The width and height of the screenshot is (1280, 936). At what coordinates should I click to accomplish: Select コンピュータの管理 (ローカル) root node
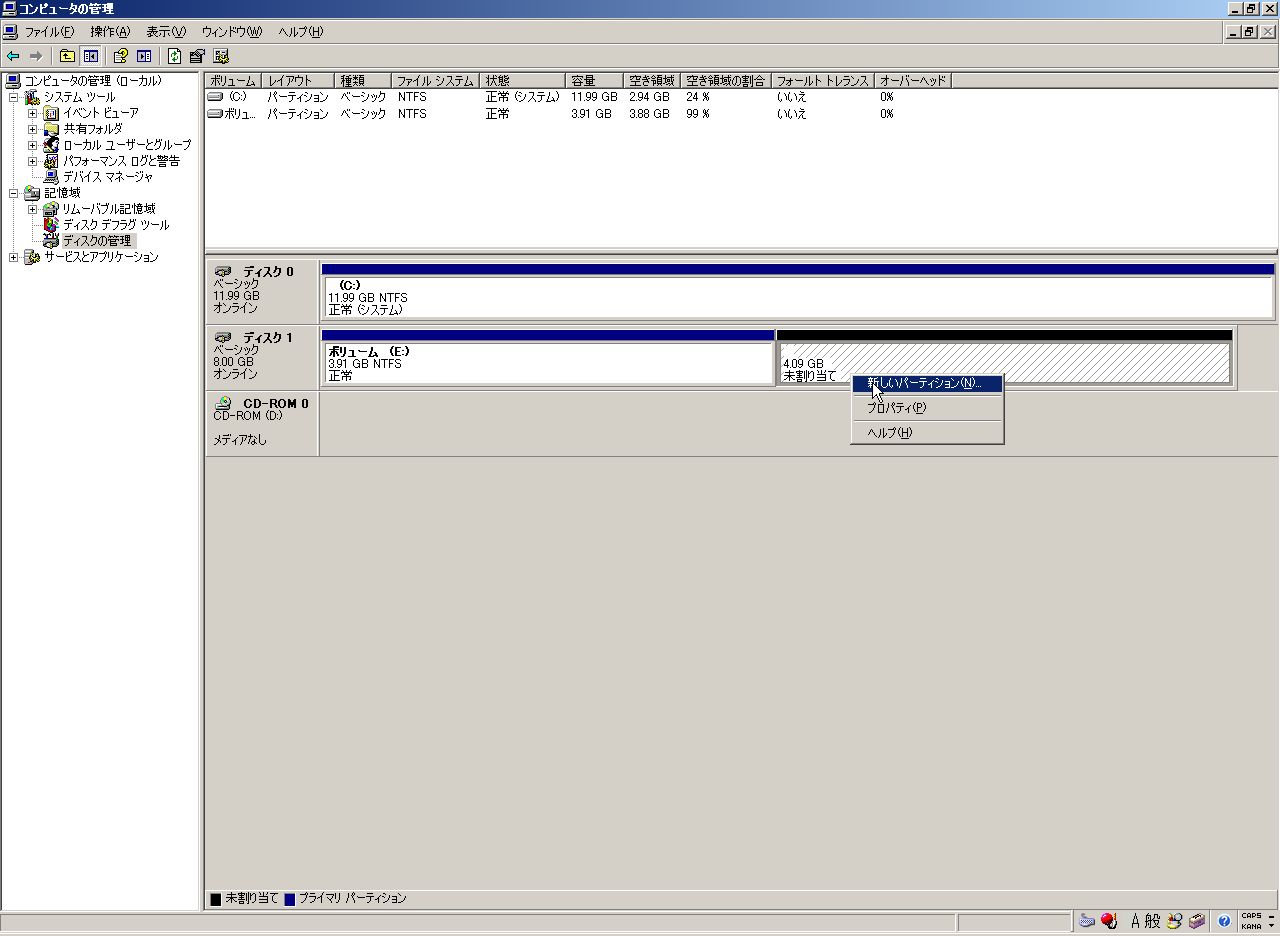tap(93, 81)
